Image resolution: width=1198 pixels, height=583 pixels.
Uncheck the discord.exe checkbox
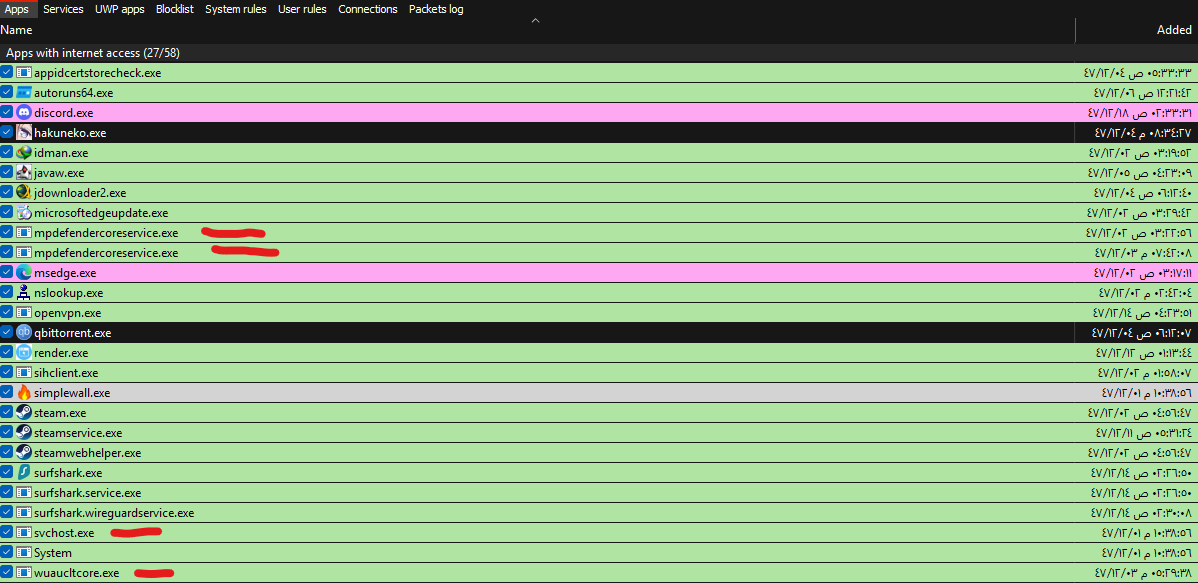7,112
